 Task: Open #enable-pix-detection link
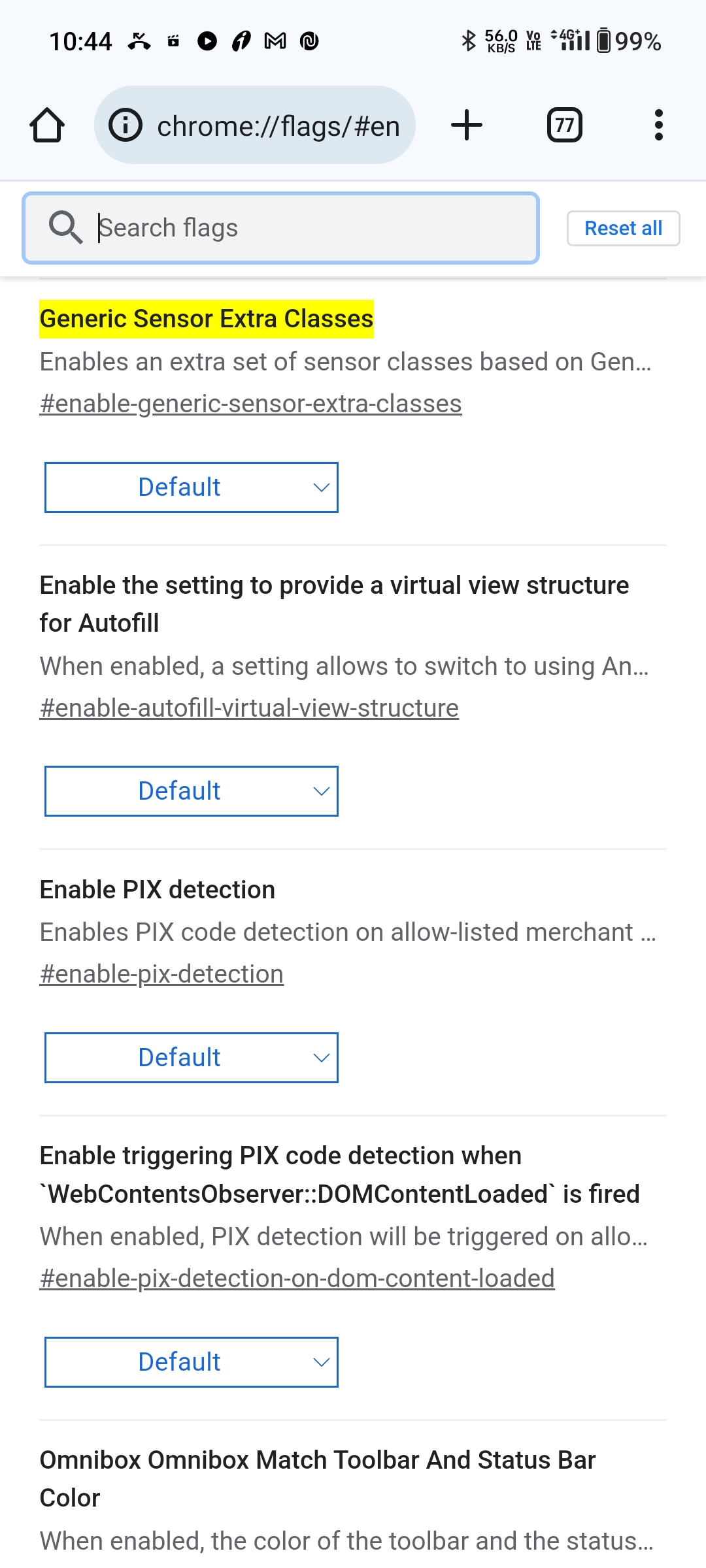pos(161,974)
